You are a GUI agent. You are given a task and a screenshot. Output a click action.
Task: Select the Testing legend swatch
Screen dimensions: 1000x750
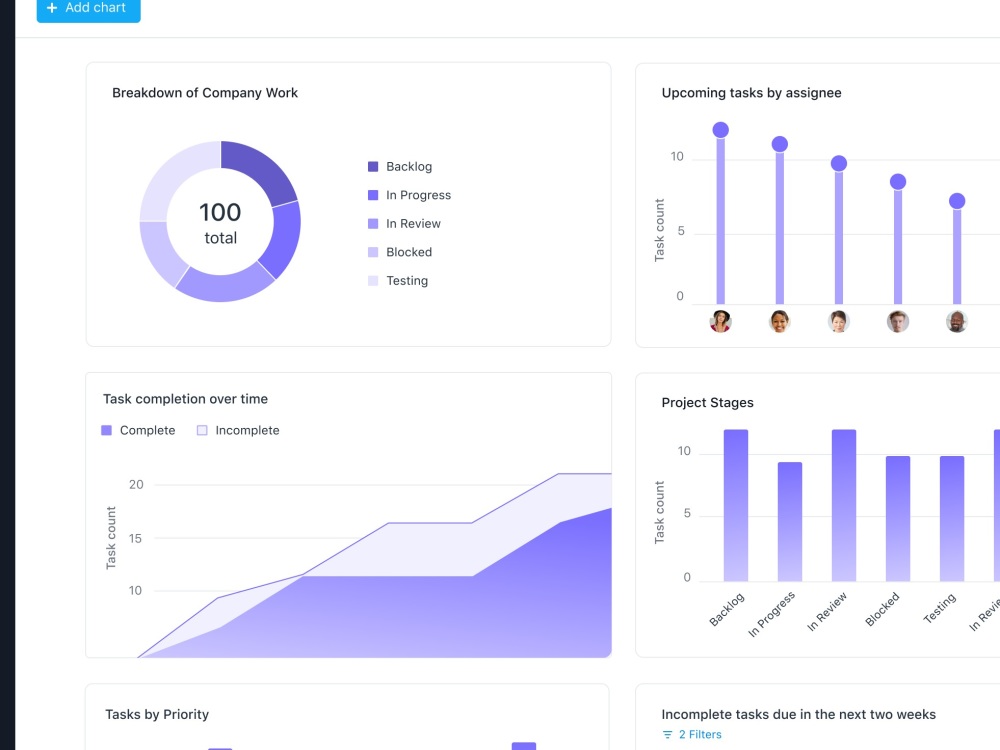point(373,281)
